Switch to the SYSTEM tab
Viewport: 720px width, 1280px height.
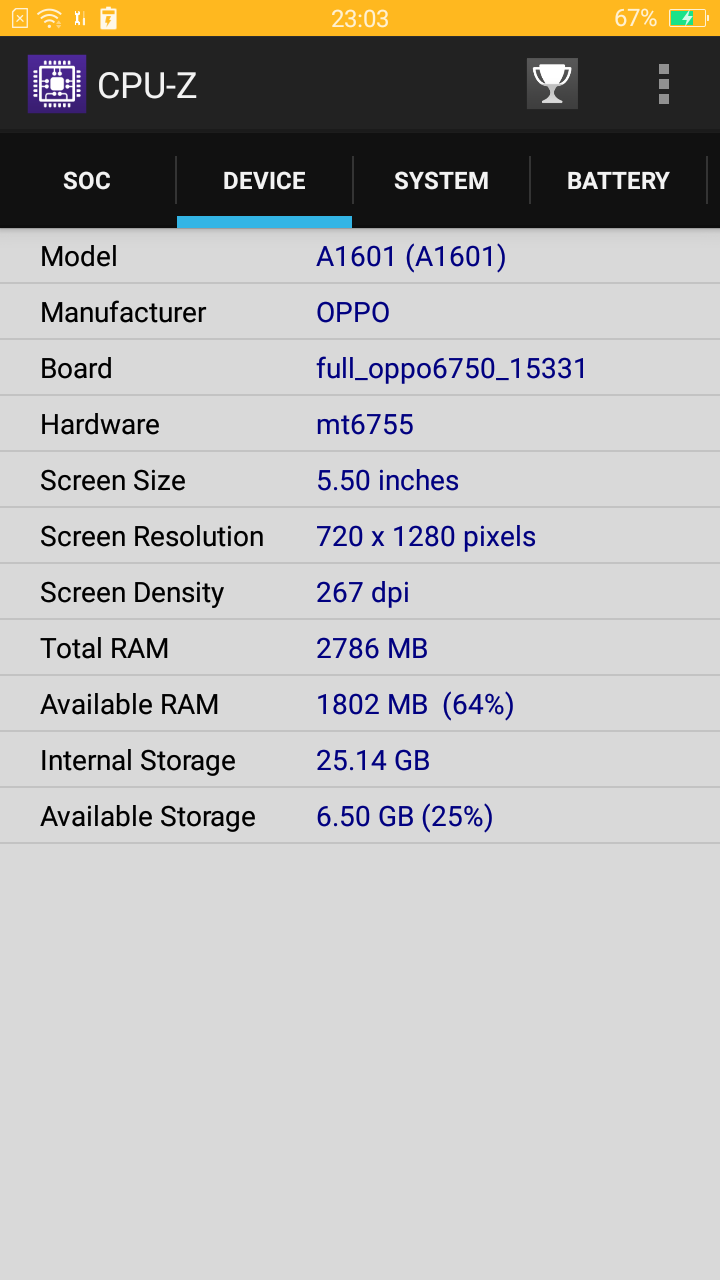coord(441,181)
